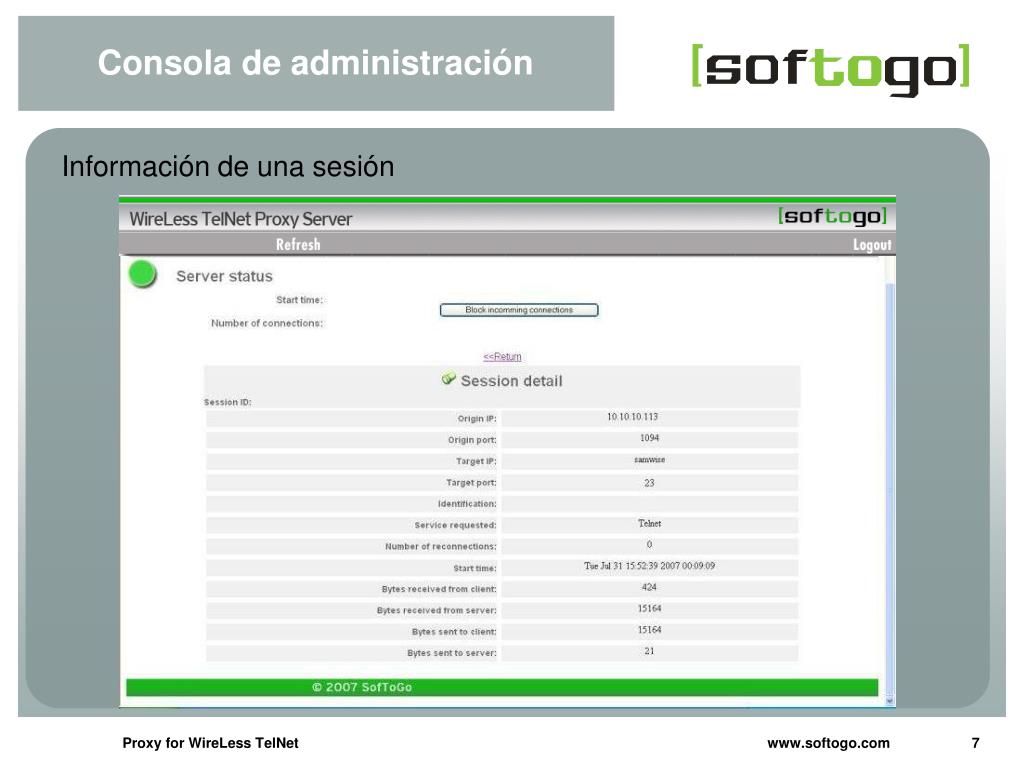This screenshot has height=768, width=1024.
Task: Click the Block incoming connections button
Action: 519,310
